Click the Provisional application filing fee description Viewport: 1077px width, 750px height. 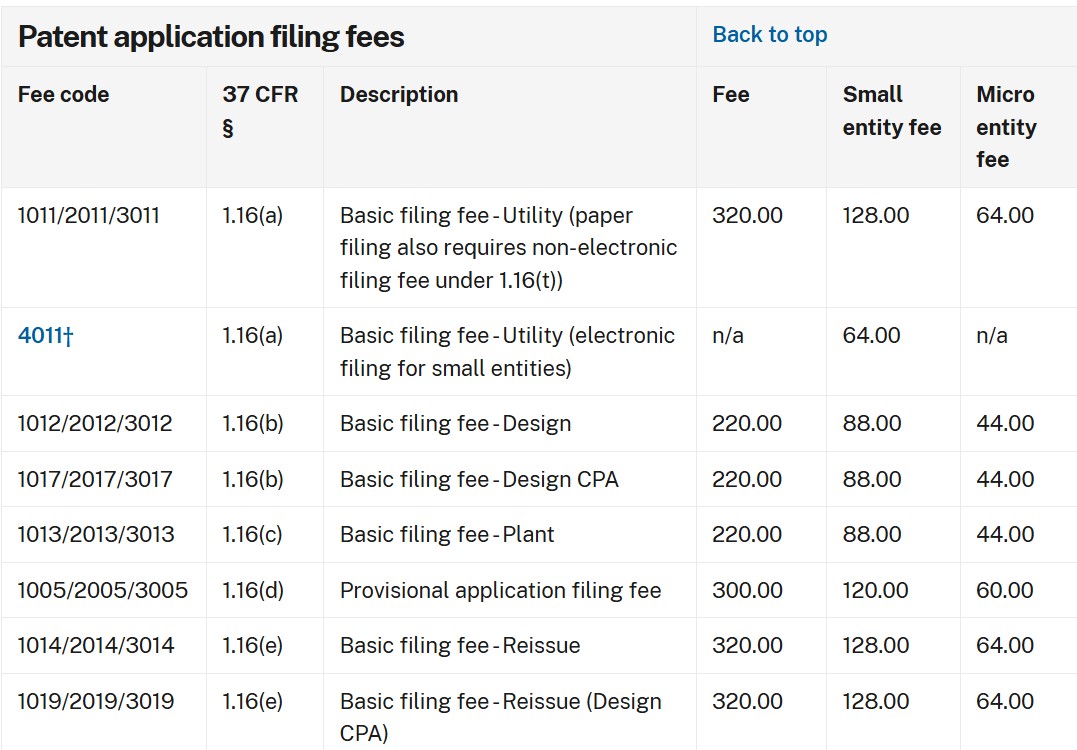click(x=500, y=591)
